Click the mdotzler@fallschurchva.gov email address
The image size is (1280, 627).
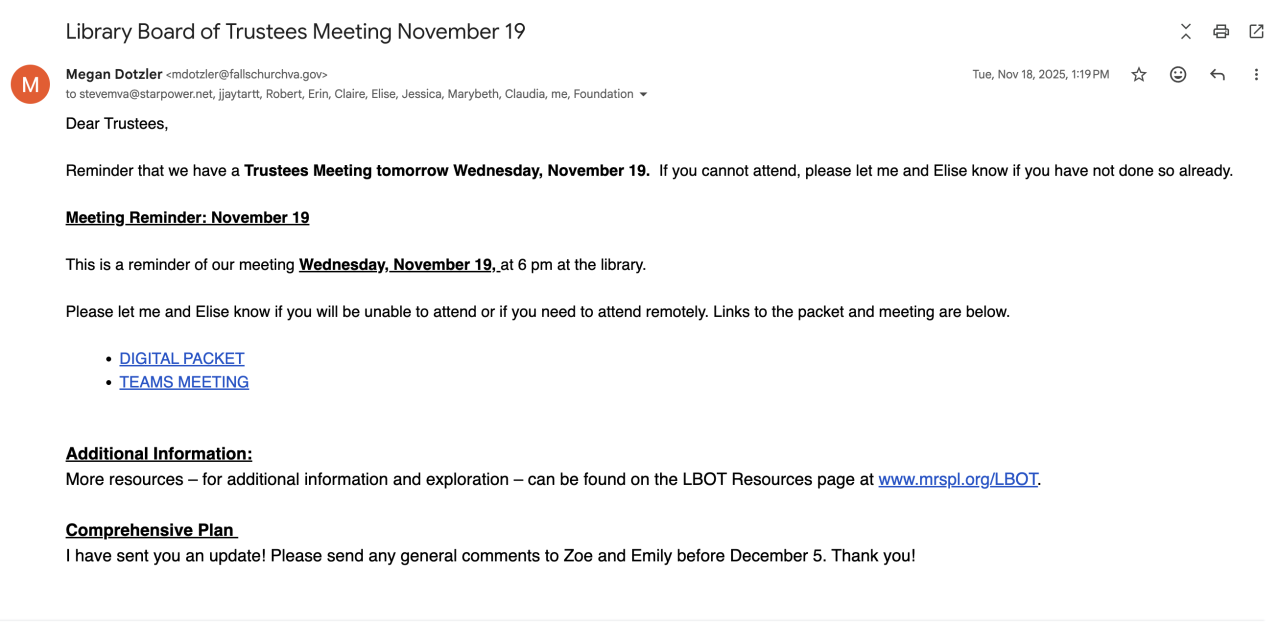click(247, 75)
